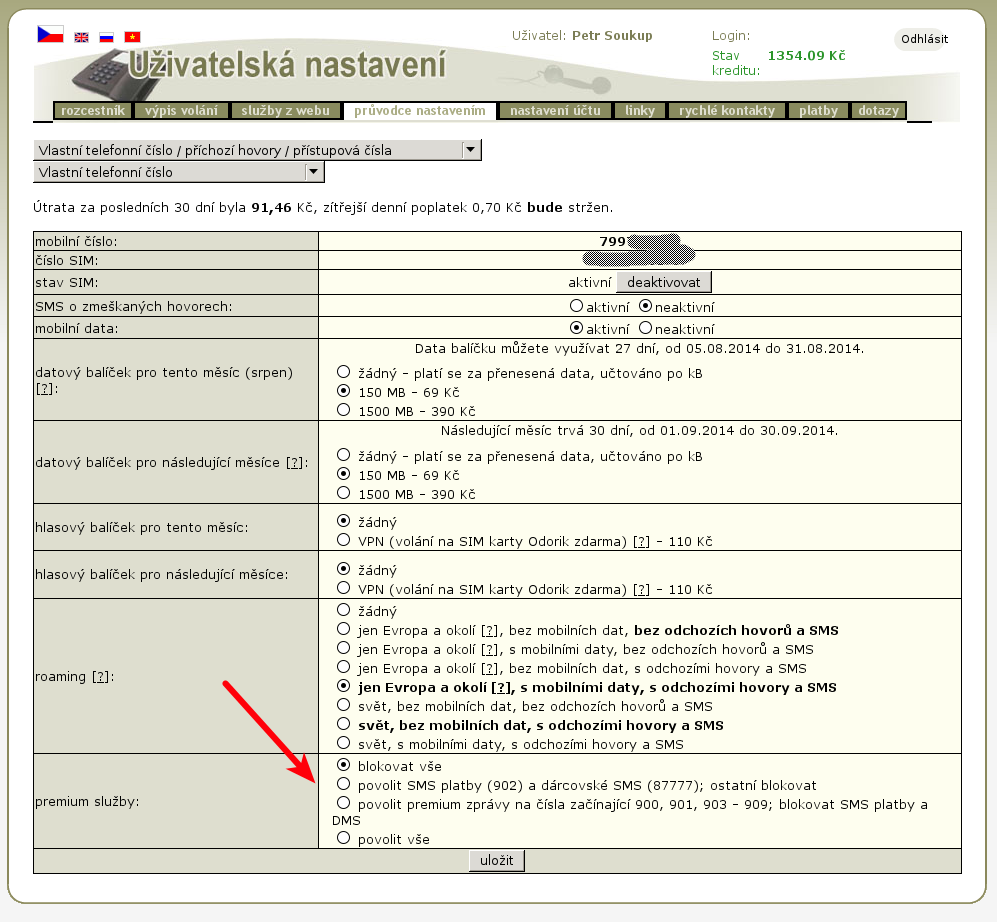The height and width of the screenshot is (922, 997).
Task: Choose roaming option žádný
Action: [344, 610]
